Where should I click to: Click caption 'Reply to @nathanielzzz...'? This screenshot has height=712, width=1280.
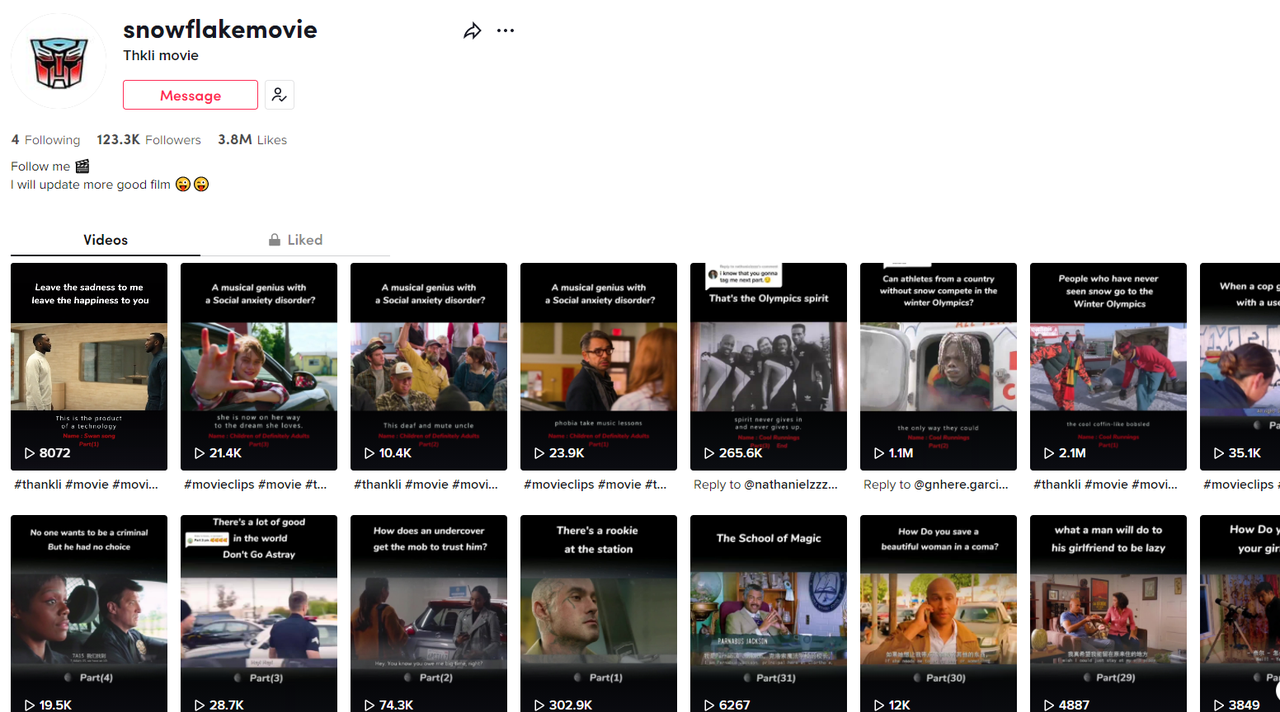pyautogui.click(x=766, y=484)
